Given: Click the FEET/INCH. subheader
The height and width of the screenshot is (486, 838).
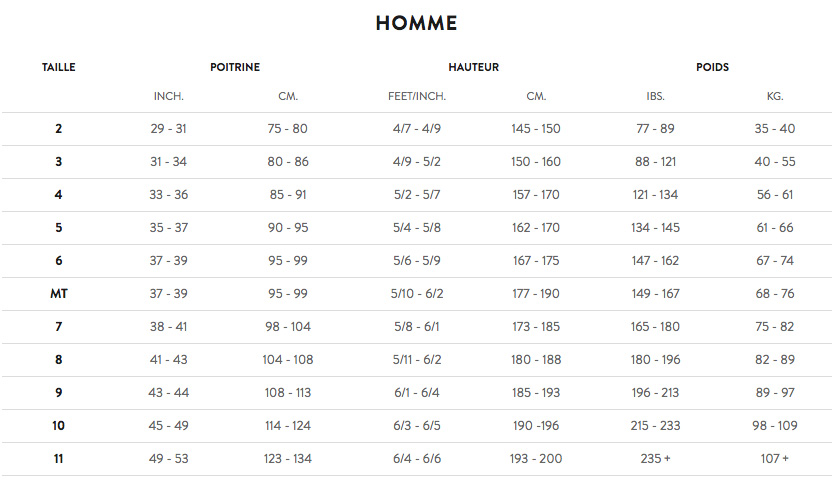Looking at the screenshot, I should point(417,97).
